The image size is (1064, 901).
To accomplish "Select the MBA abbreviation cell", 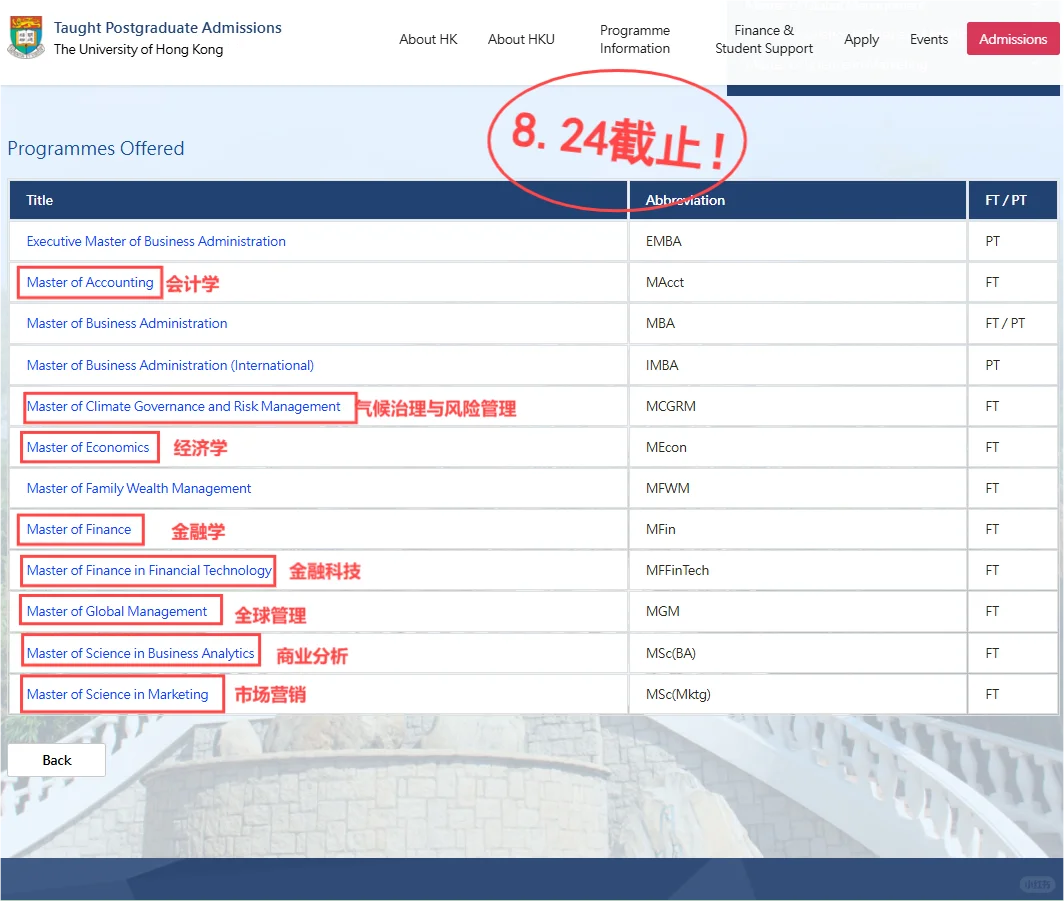I will (x=797, y=323).
